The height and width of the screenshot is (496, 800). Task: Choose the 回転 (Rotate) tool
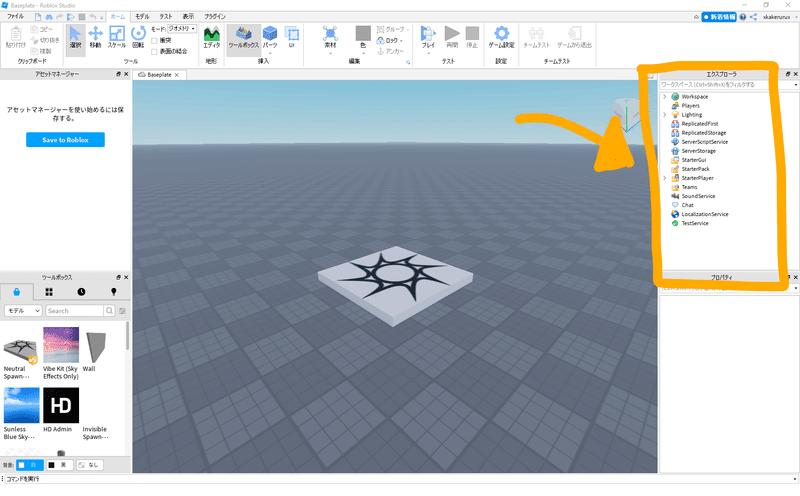[138, 38]
